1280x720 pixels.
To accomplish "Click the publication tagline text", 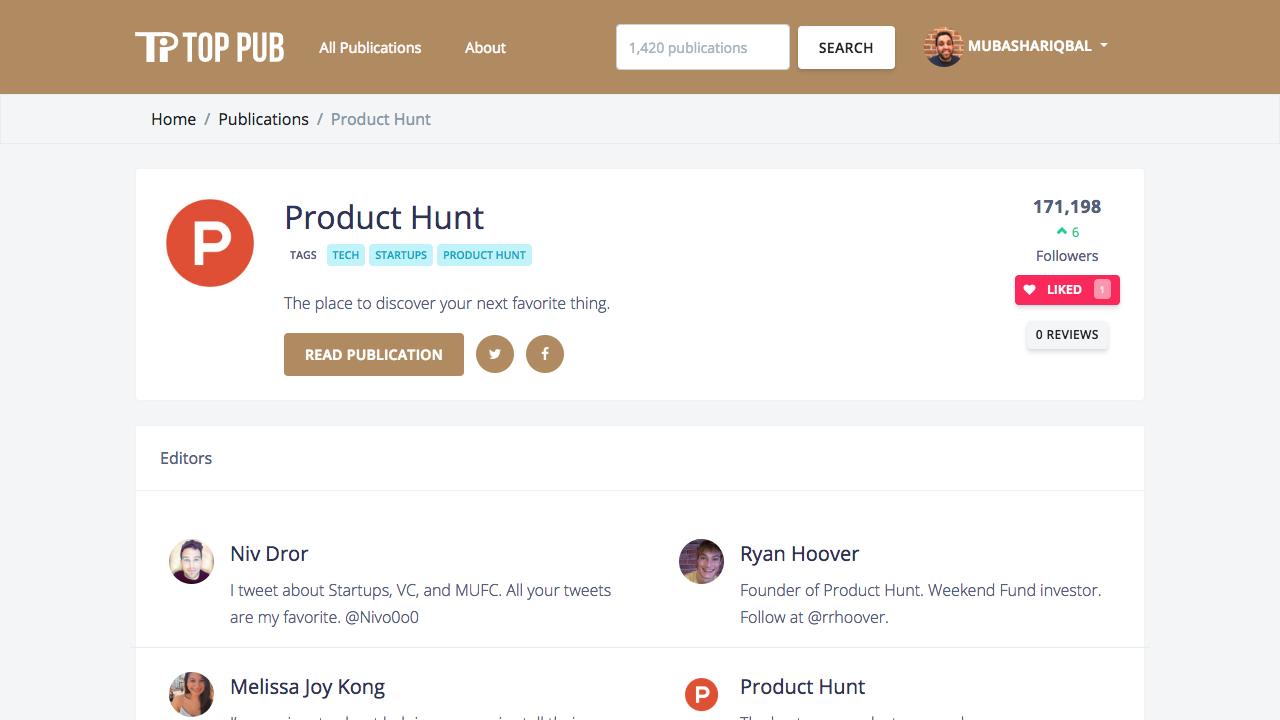I will pyautogui.click(x=447, y=303).
